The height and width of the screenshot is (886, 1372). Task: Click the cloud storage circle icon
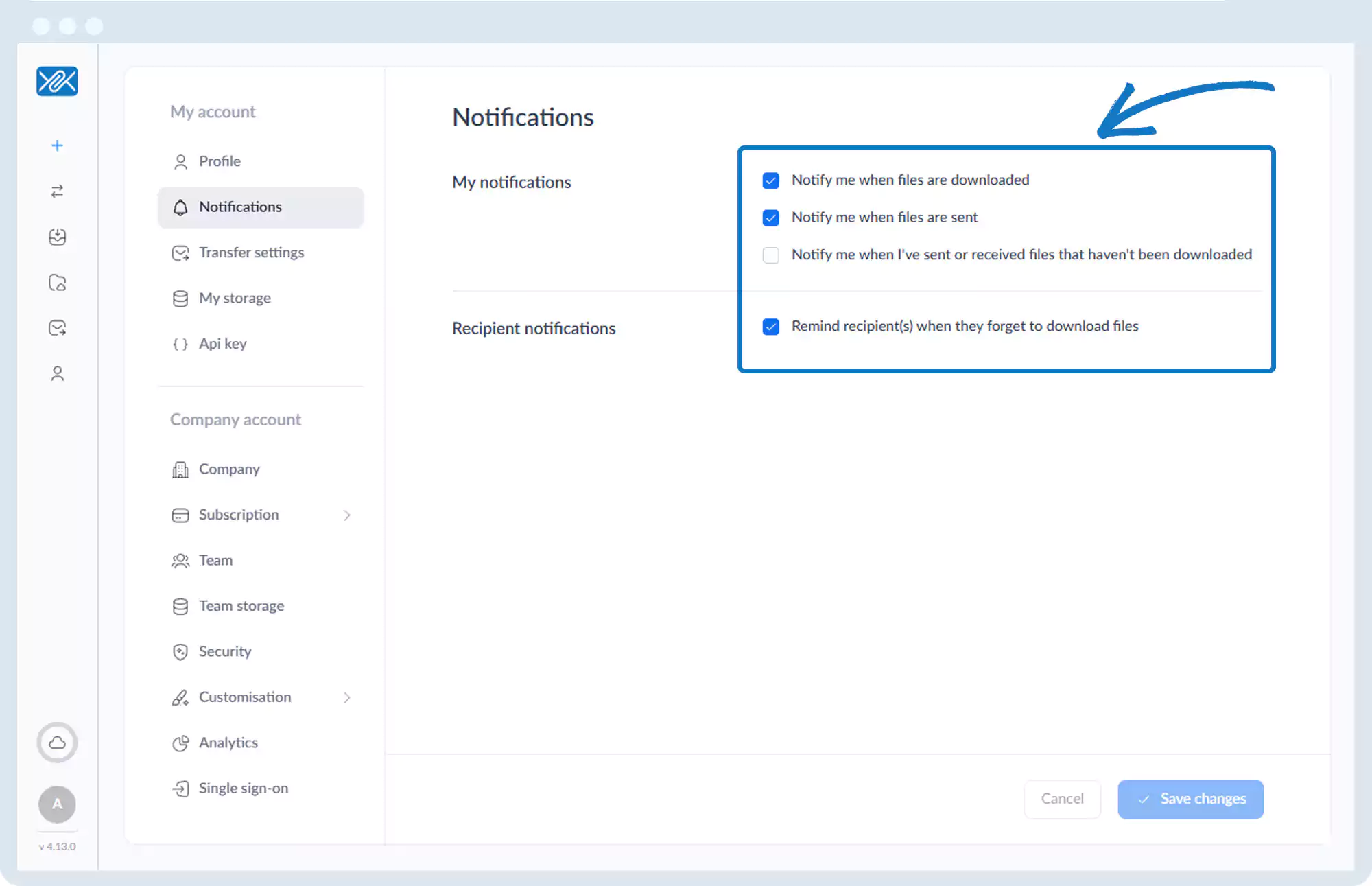[58, 743]
